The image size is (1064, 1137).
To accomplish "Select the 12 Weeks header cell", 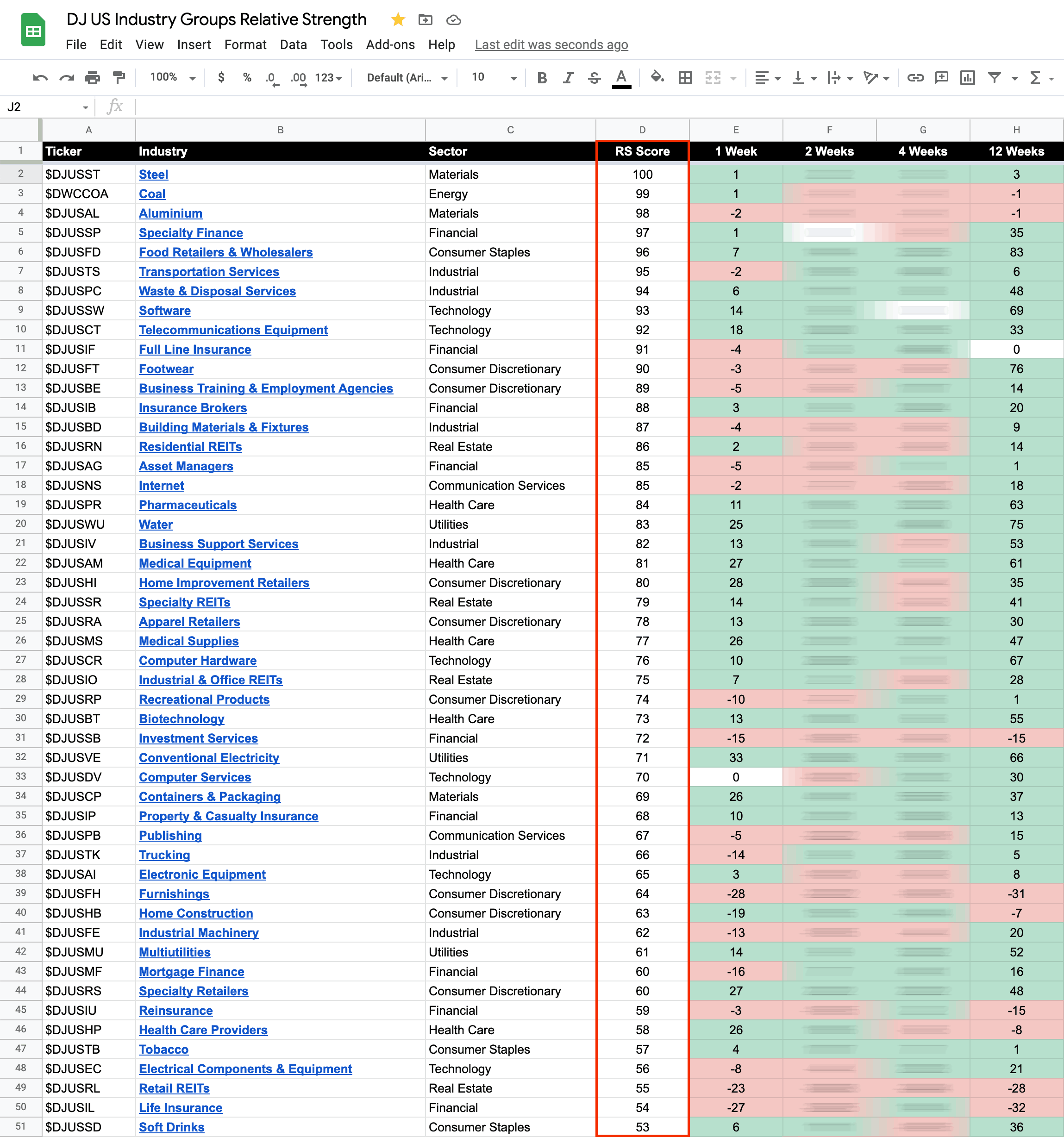I will [1016, 151].
